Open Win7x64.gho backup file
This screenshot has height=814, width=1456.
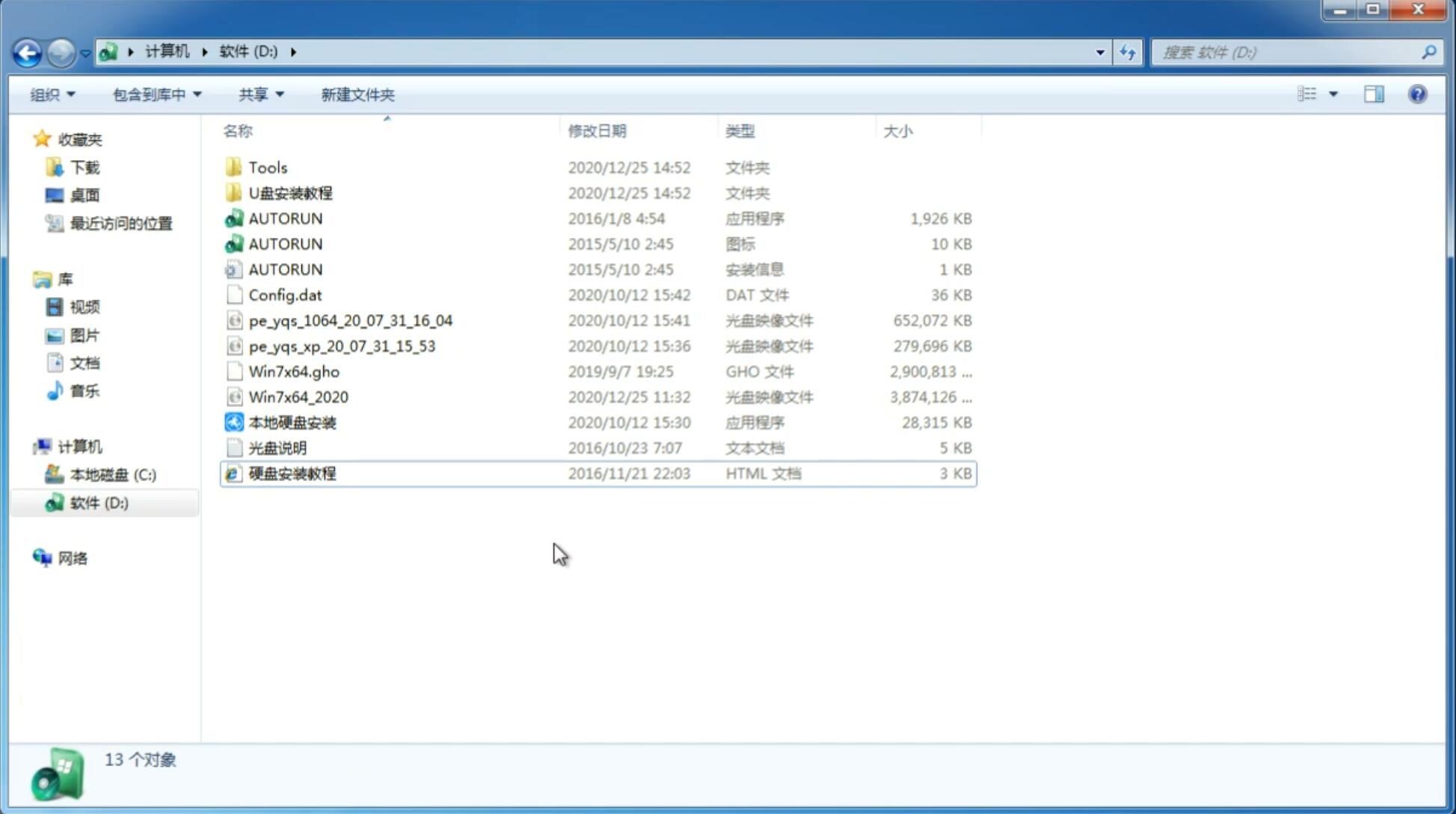pyautogui.click(x=294, y=371)
